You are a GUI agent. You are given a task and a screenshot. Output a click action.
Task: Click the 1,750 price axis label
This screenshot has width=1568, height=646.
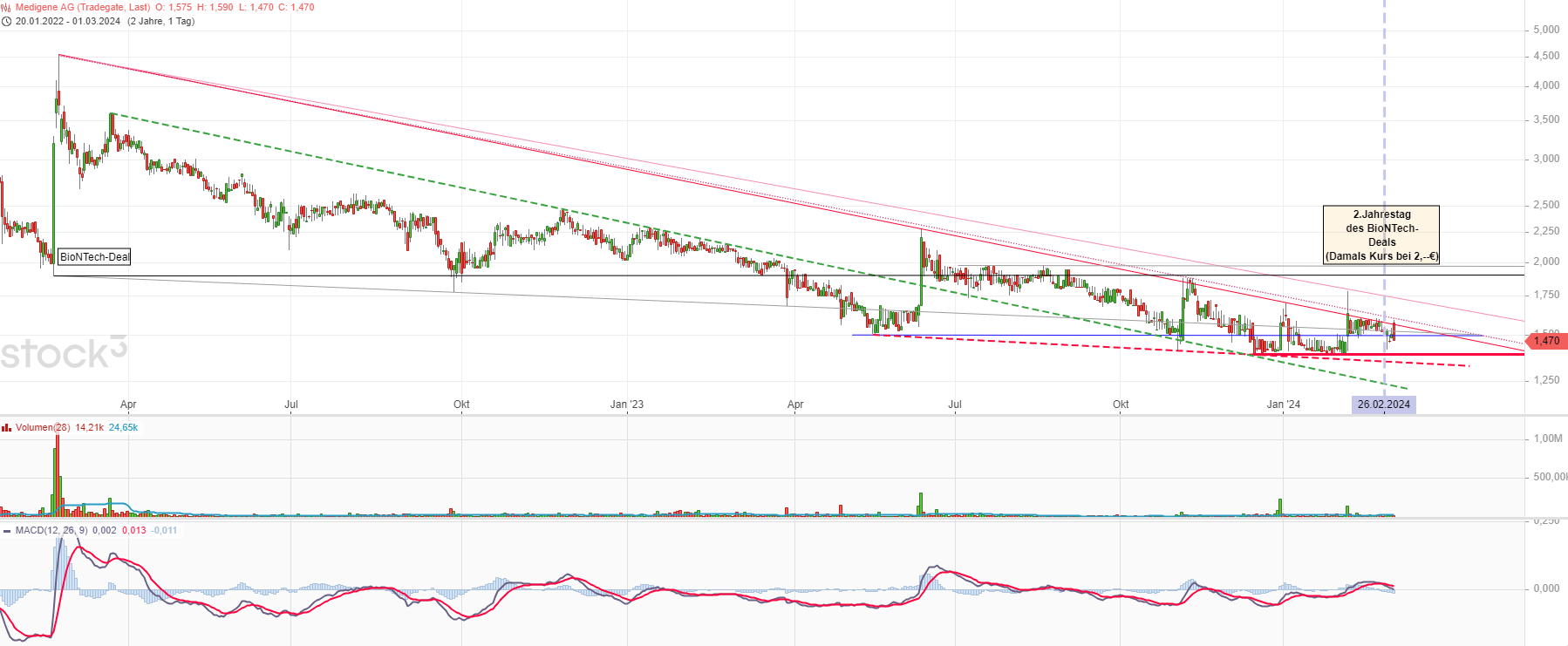point(1546,295)
